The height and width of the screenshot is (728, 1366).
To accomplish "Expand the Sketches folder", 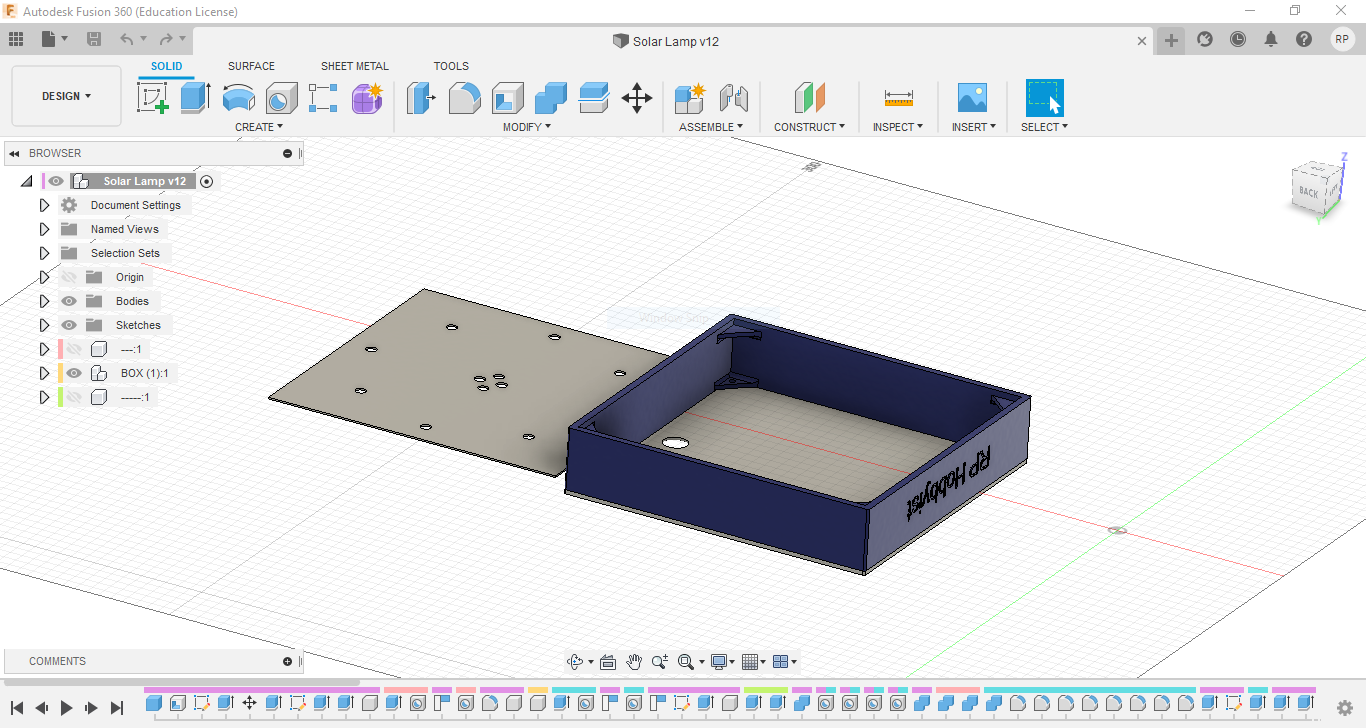I will point(44,325).
